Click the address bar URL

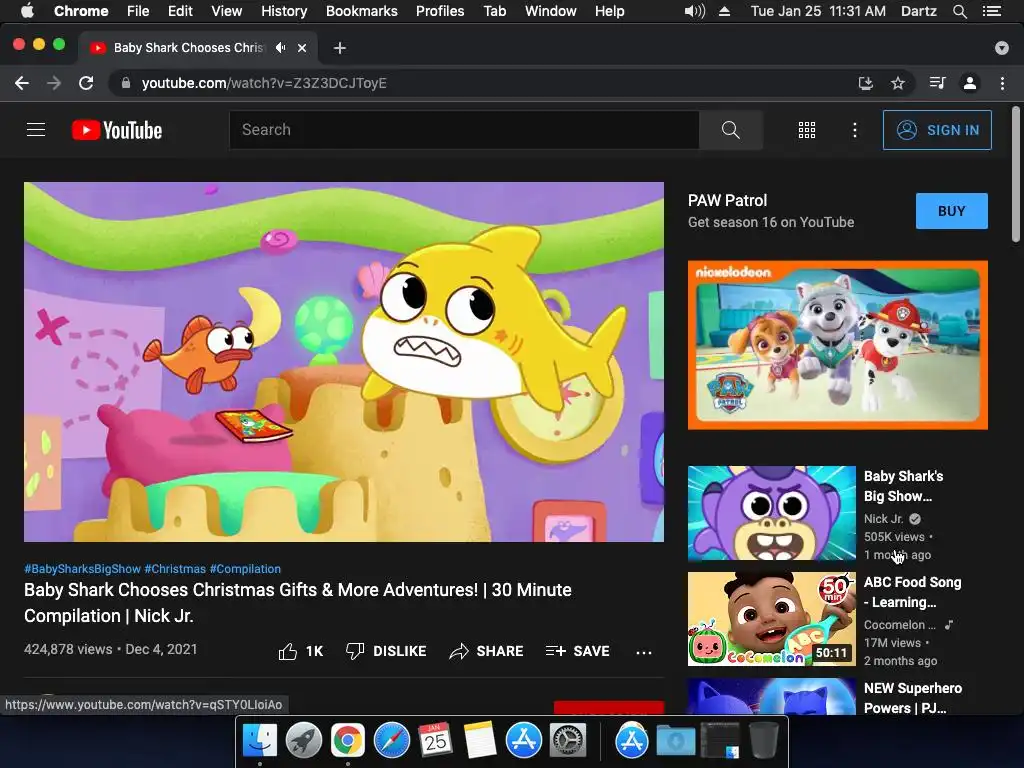[264, 83]
